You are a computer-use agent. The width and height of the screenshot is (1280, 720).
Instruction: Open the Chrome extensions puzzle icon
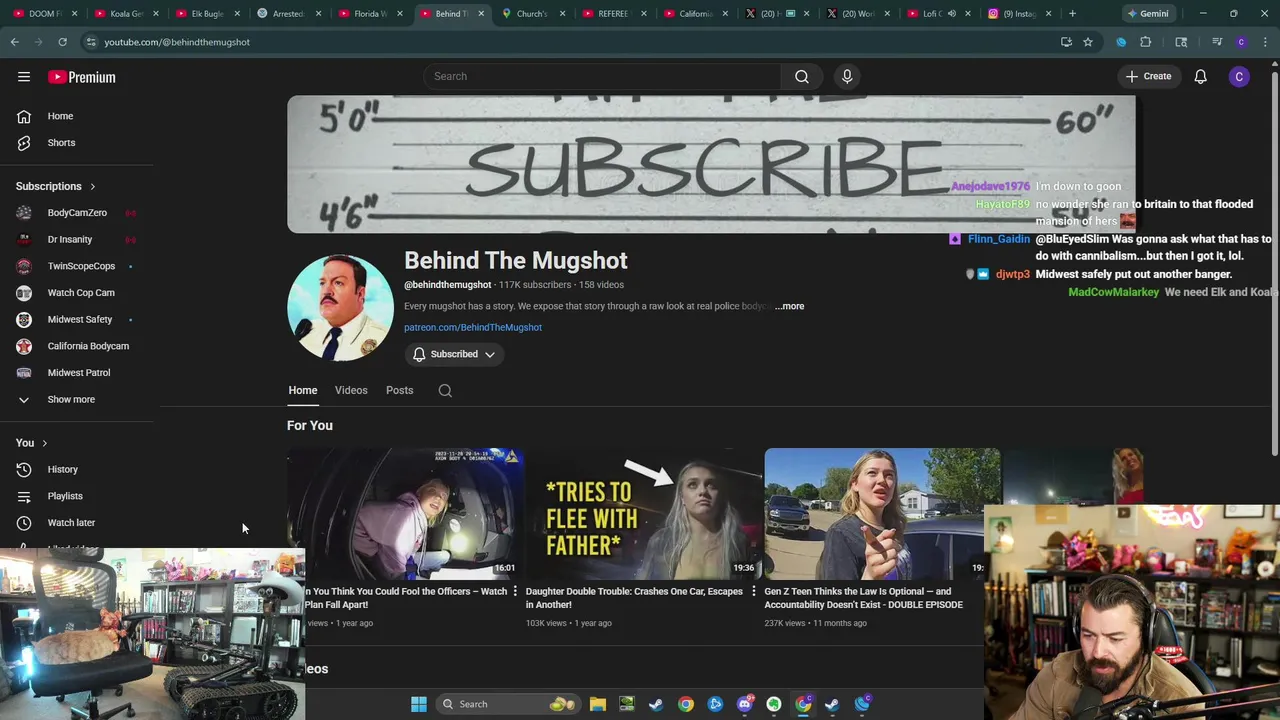pyautogui.click(x=1146, y=42)
